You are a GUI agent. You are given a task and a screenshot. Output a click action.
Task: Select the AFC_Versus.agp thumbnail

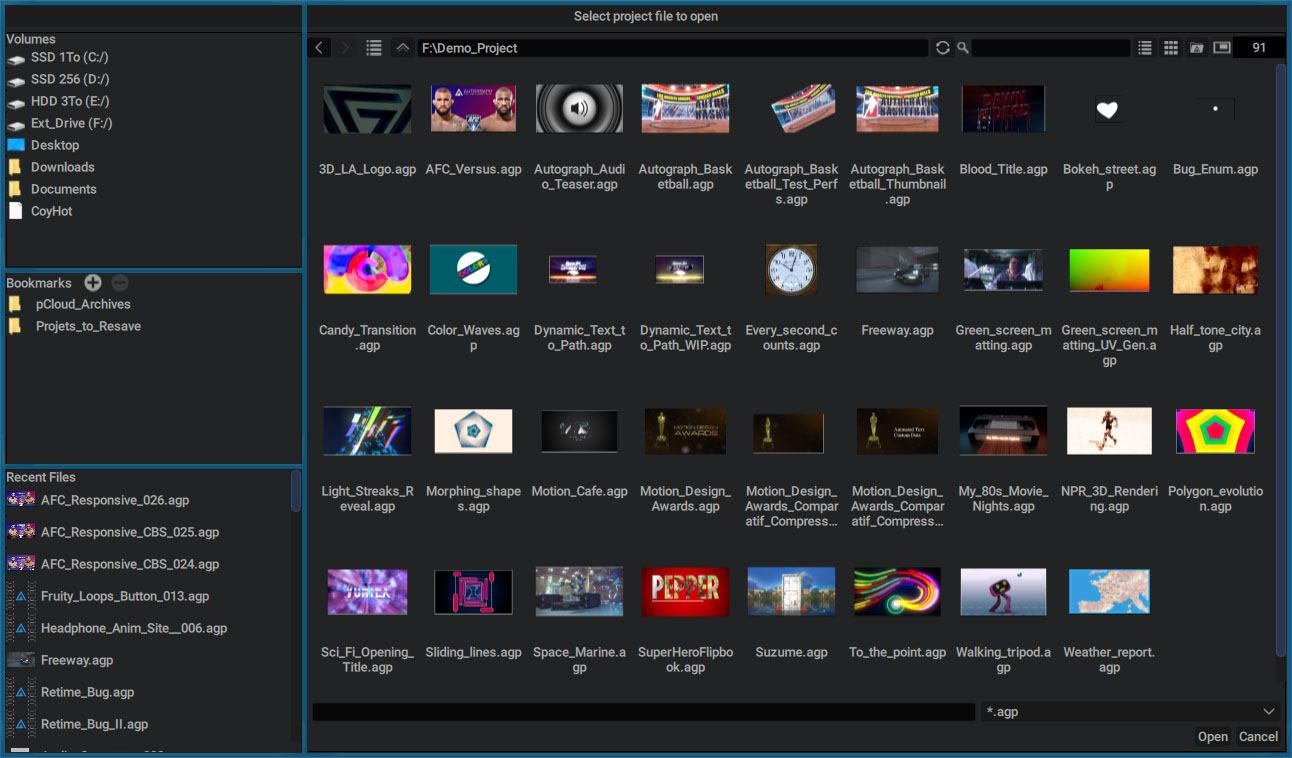click(x=474, y=109)
